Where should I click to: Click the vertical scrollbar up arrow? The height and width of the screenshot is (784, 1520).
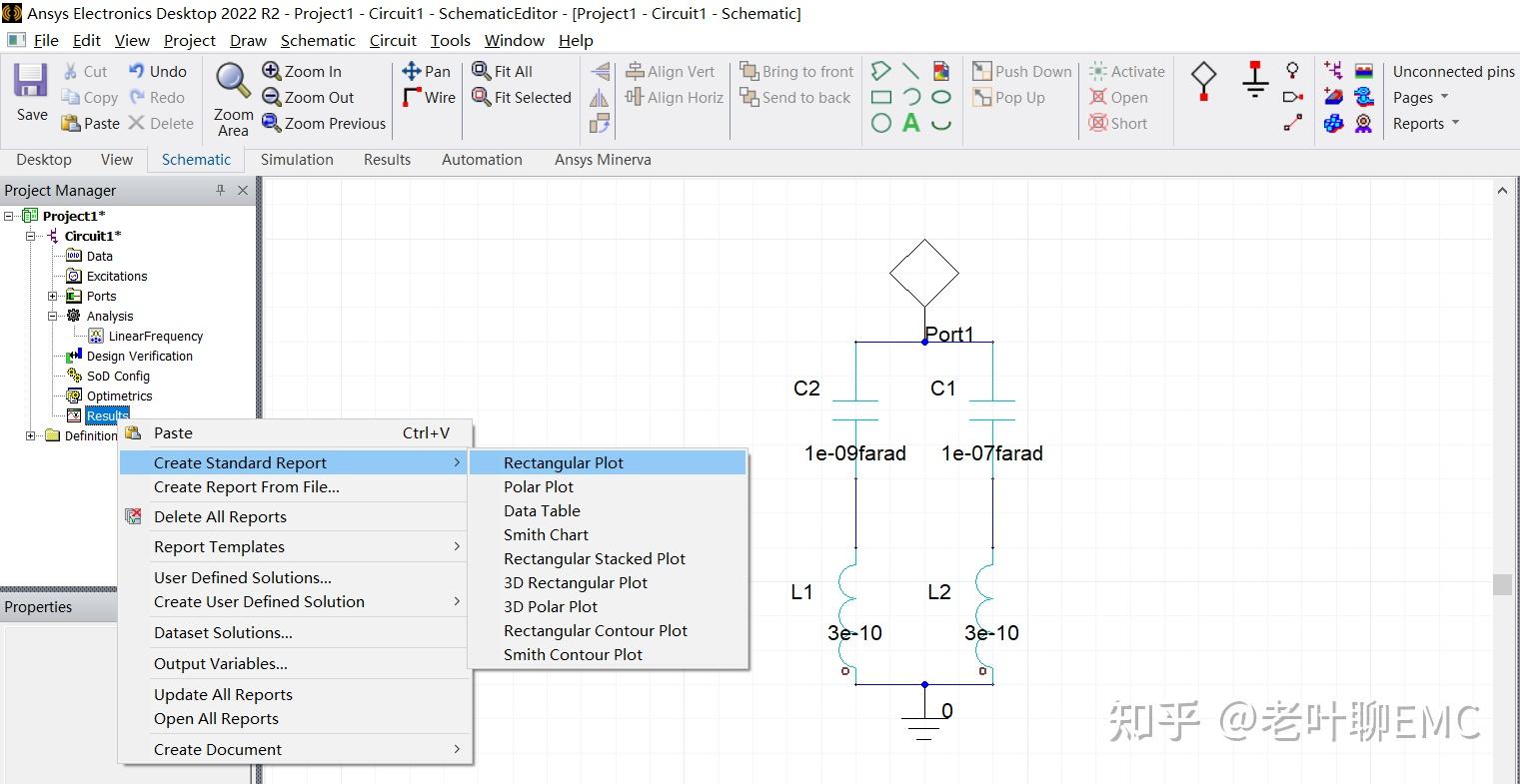[1502, 192]
